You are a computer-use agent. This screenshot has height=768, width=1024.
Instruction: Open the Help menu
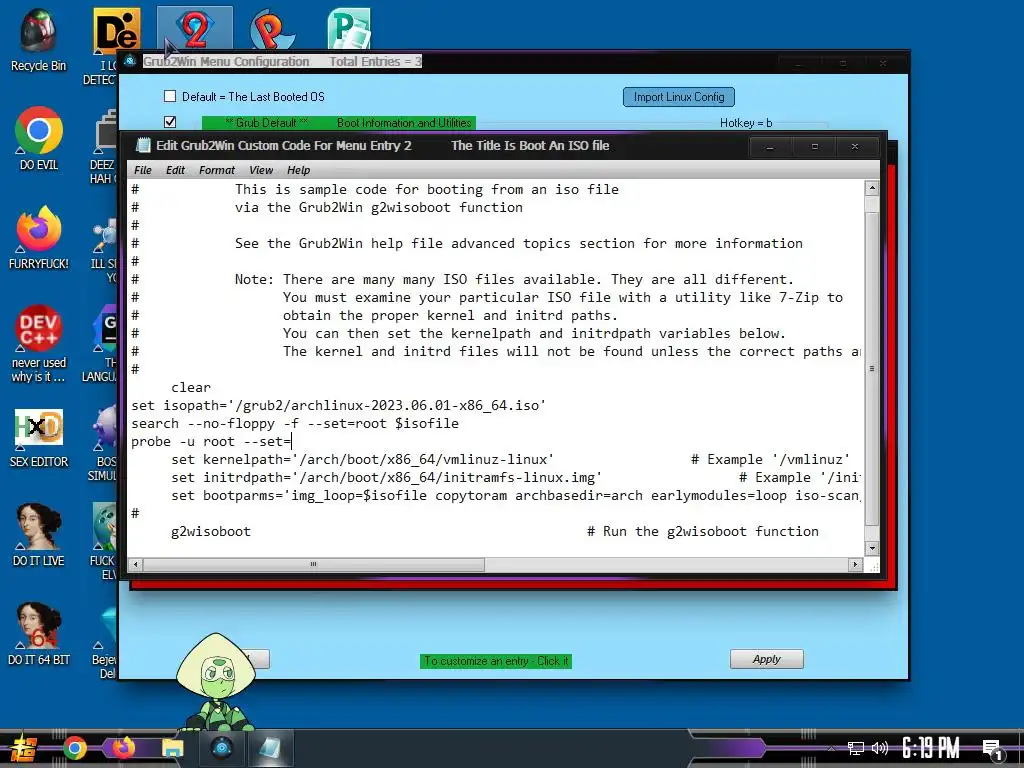(x=298, y=170)
